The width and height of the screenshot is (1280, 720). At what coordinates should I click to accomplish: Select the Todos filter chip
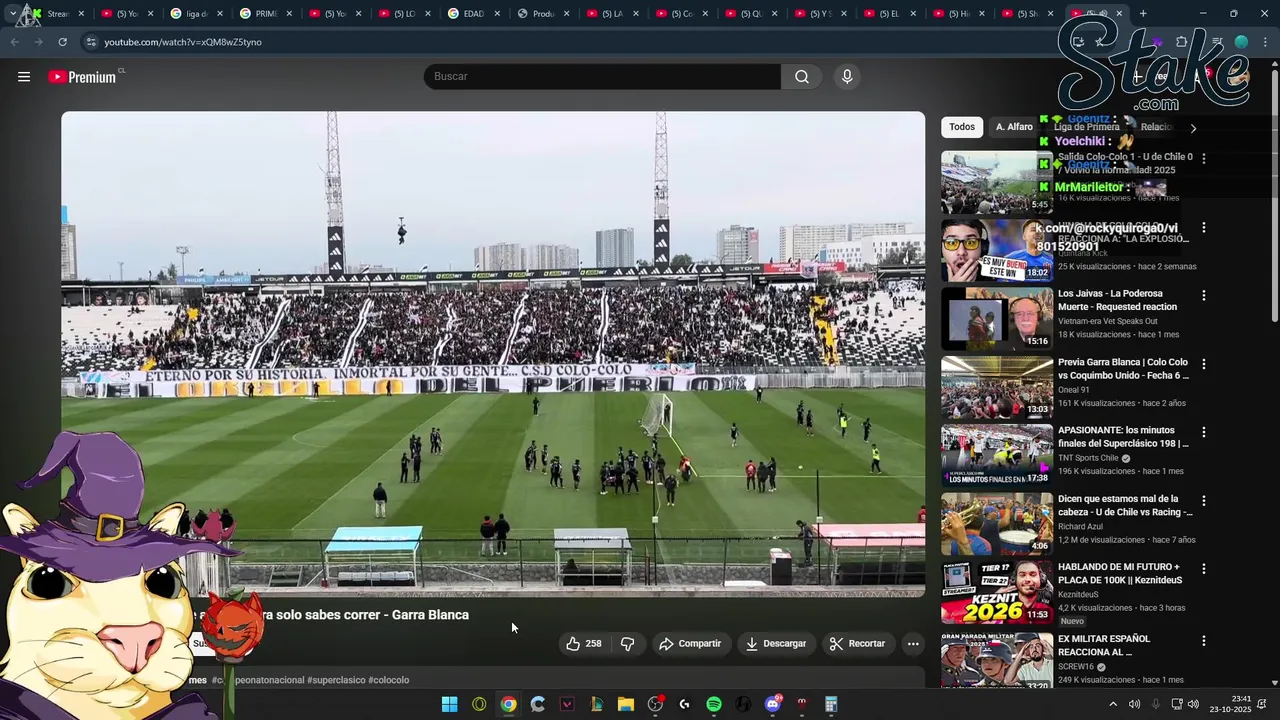pos(962,127)
